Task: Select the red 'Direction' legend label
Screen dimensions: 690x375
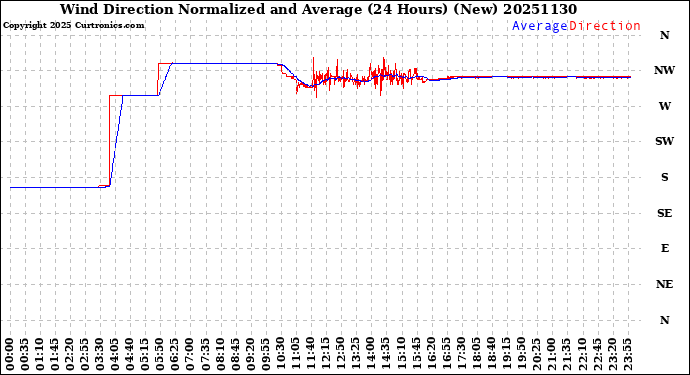Action: coord(605,26)
